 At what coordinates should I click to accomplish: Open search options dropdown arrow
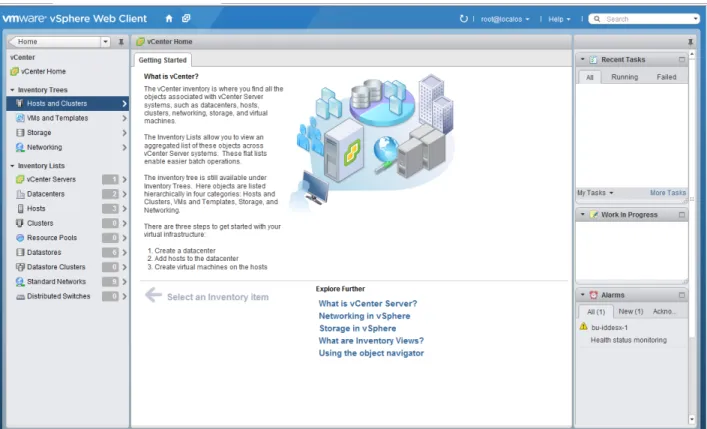696,19
